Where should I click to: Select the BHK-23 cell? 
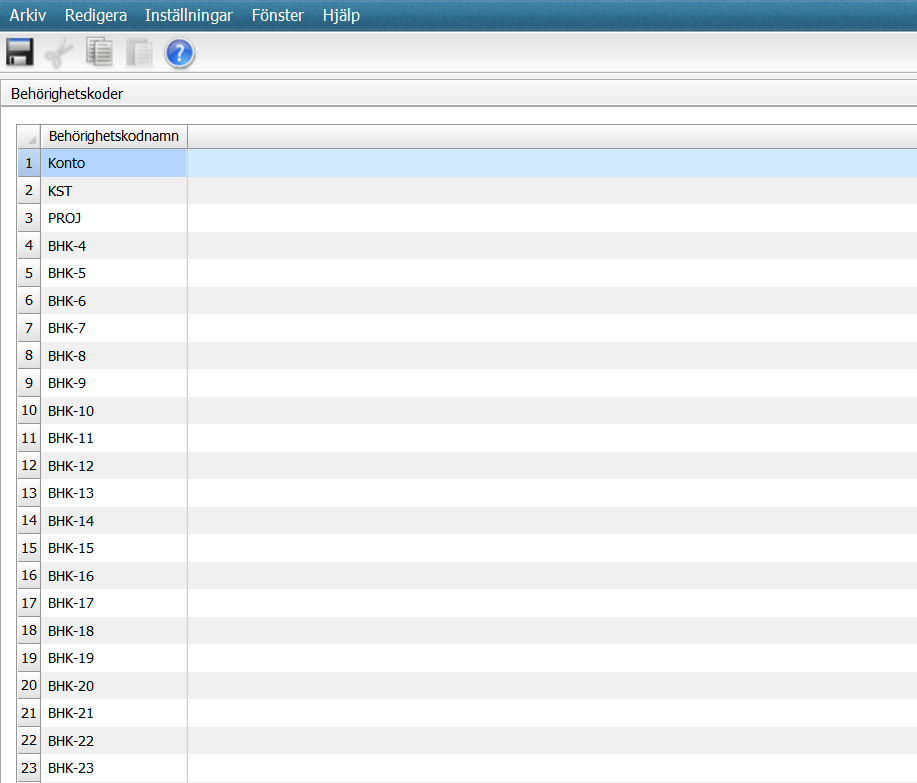point(114,768)
